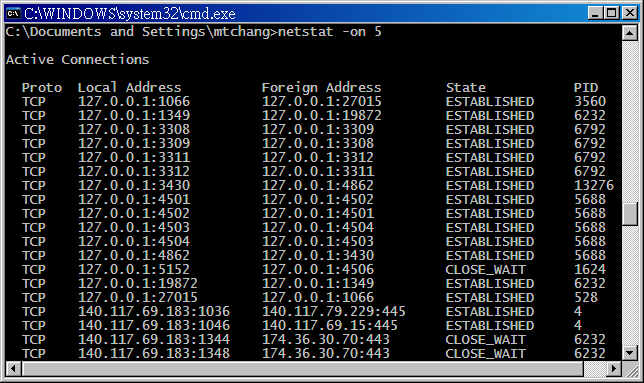Click local address 127.0.0.1:3311
This screenshot has height=383, width=644.
click(134, 157)
